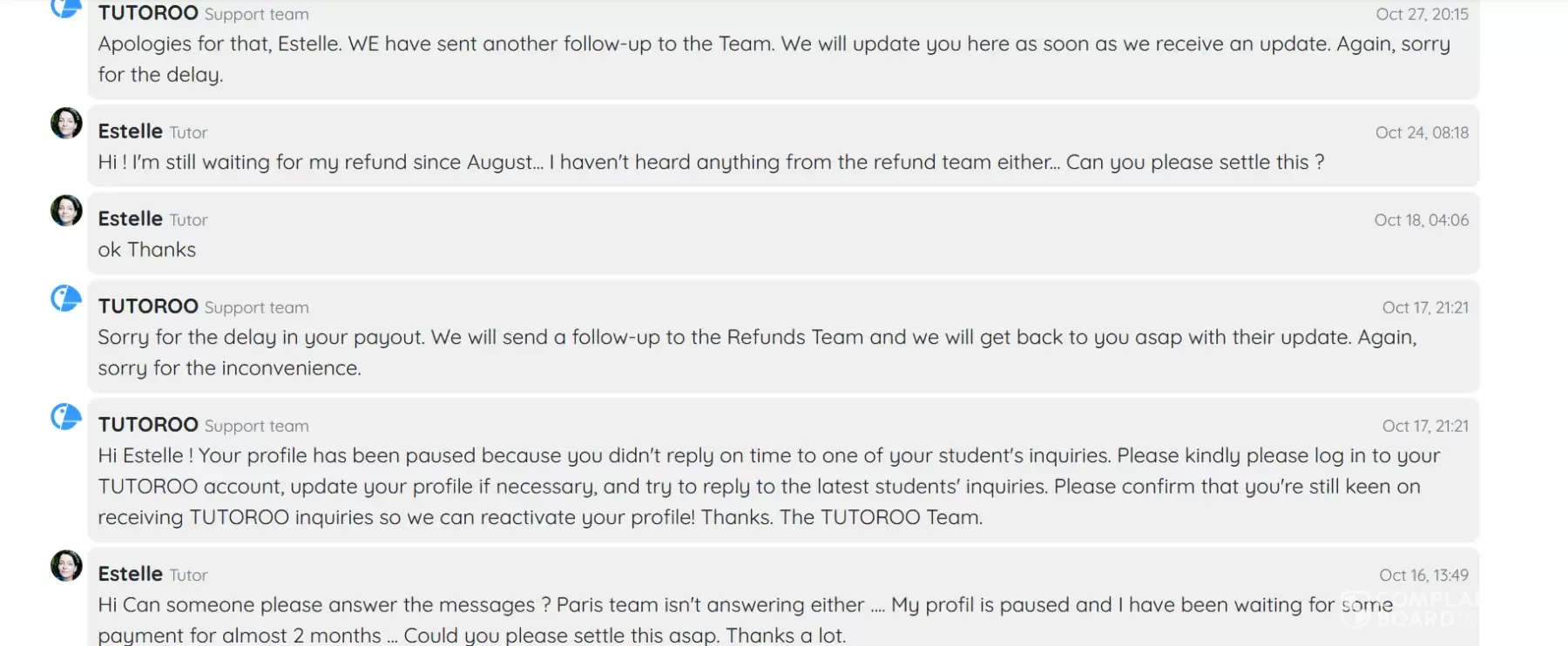Click the "Hi Estelle ! Your profile has been paused" message
1568x646 pixels.
[767, 486]
